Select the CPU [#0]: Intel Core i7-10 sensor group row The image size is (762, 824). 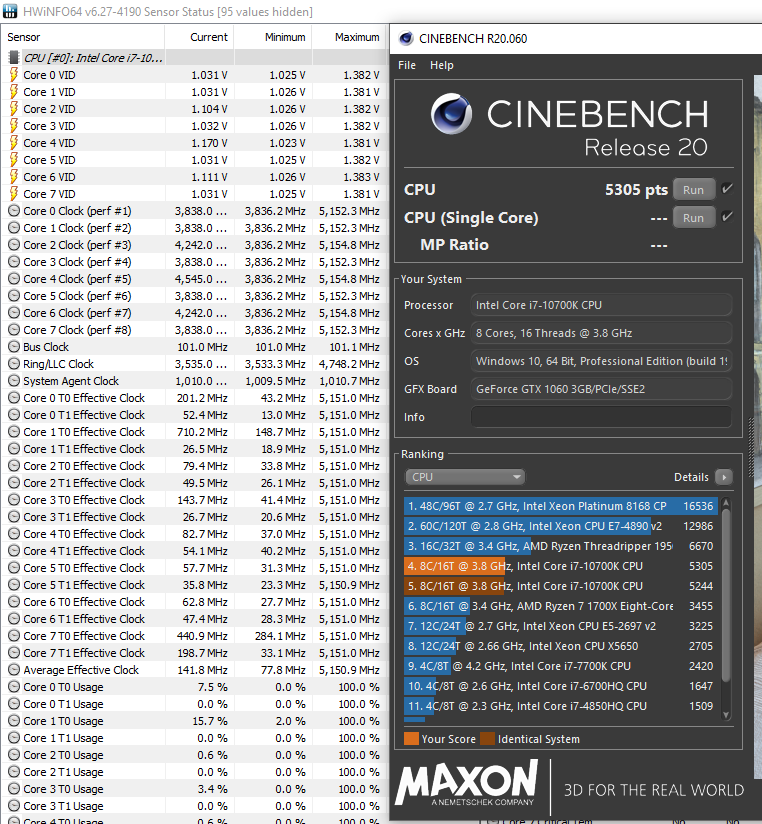coord(194,58)
